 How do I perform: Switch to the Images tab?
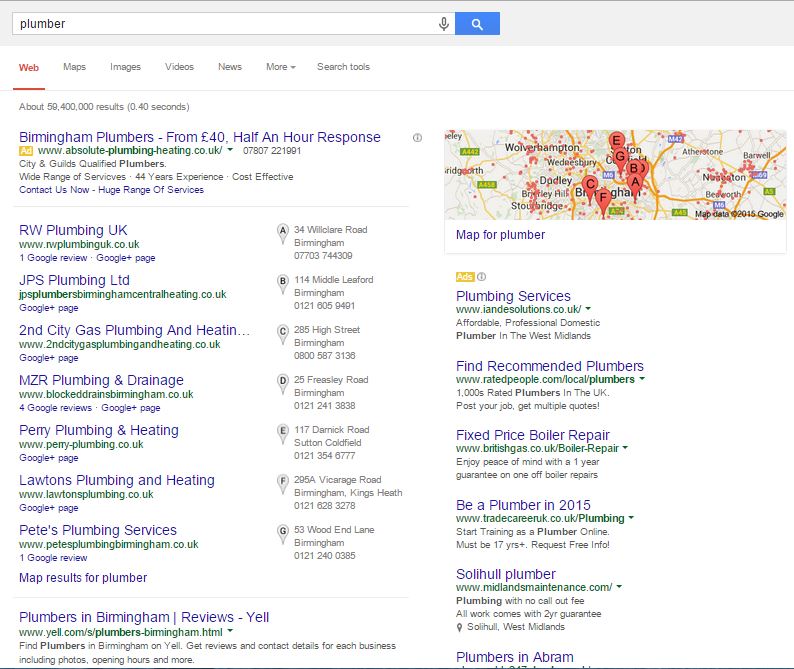(126, 67)
